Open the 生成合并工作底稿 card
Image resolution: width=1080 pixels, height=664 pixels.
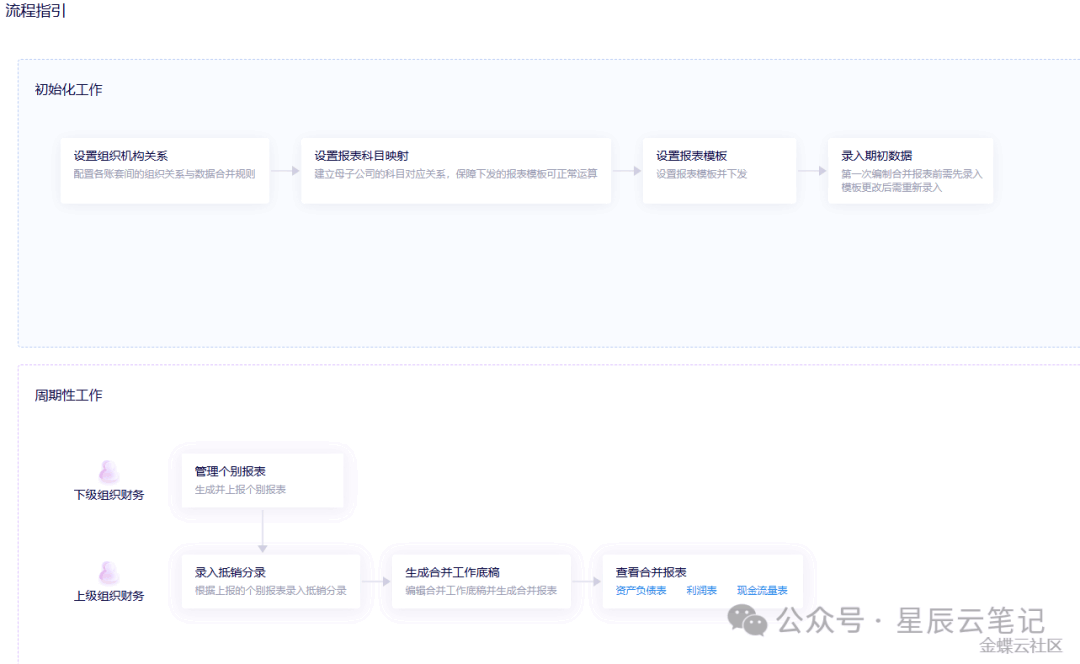pyautogui.click(x=480, y=581)
